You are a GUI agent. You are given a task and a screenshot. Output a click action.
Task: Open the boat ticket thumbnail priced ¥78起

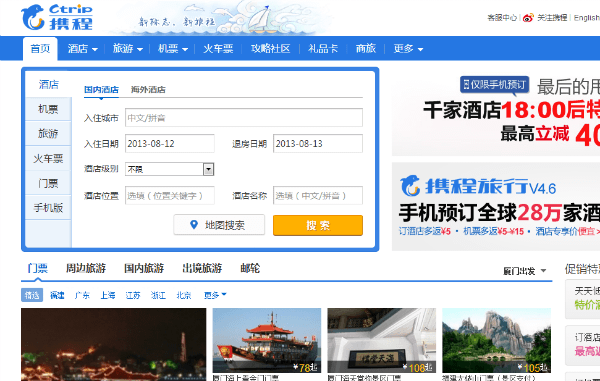click(267, 340)
